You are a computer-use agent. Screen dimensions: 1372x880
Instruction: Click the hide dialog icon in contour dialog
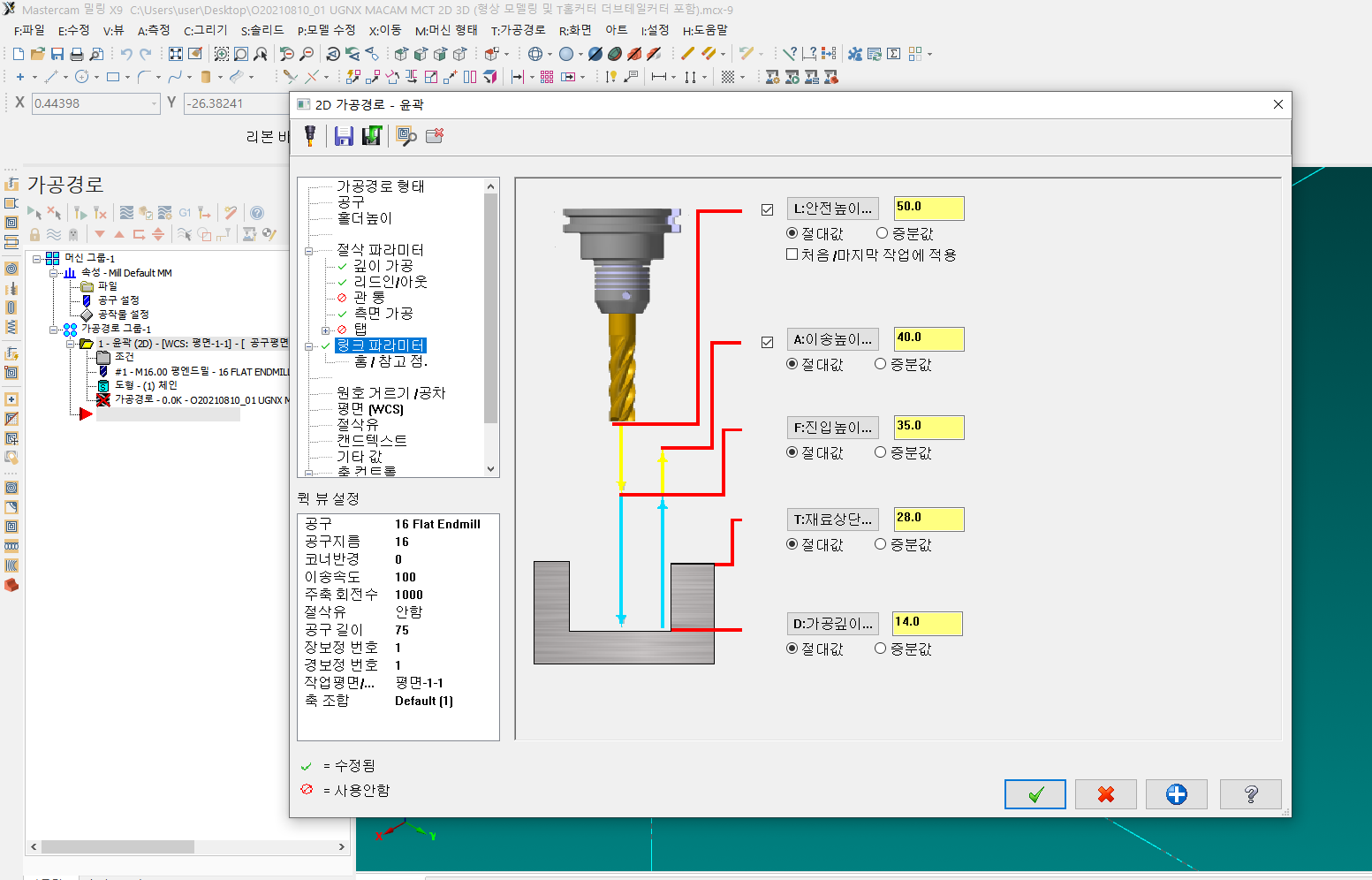point(435,135)
